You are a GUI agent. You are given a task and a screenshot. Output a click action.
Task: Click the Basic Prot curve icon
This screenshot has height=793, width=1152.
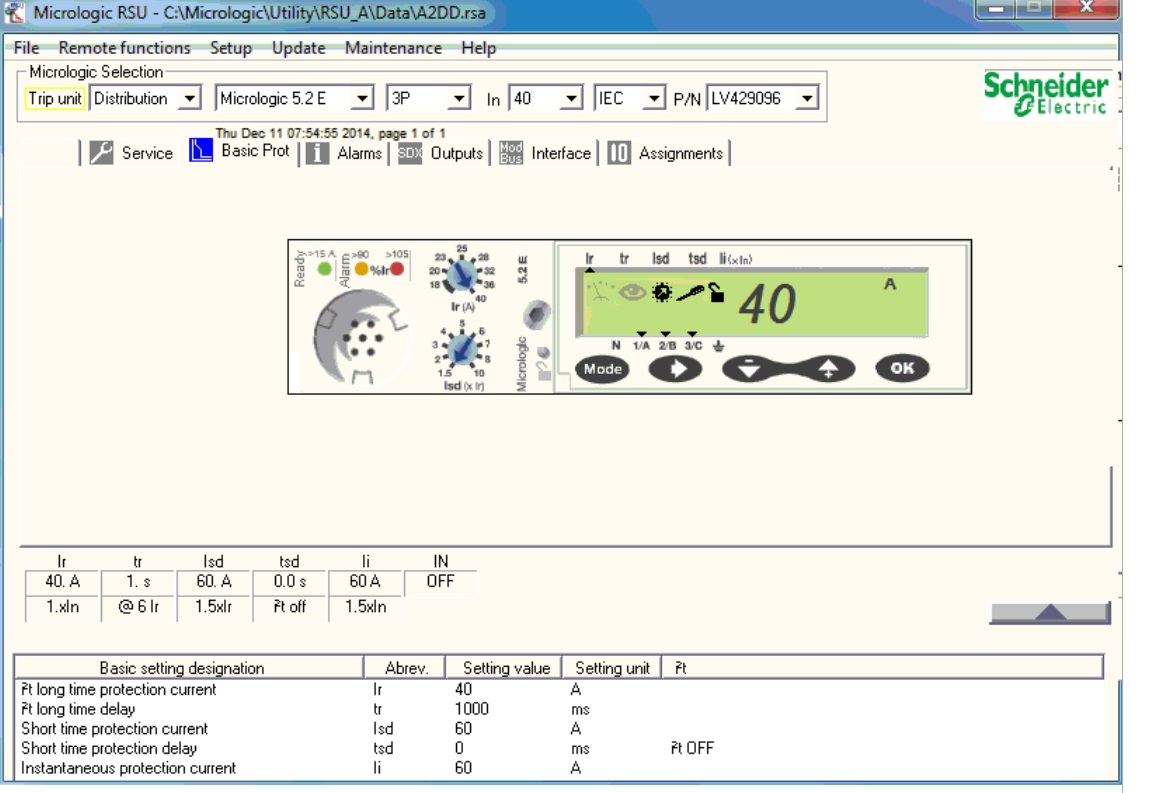tap(201, 150)
